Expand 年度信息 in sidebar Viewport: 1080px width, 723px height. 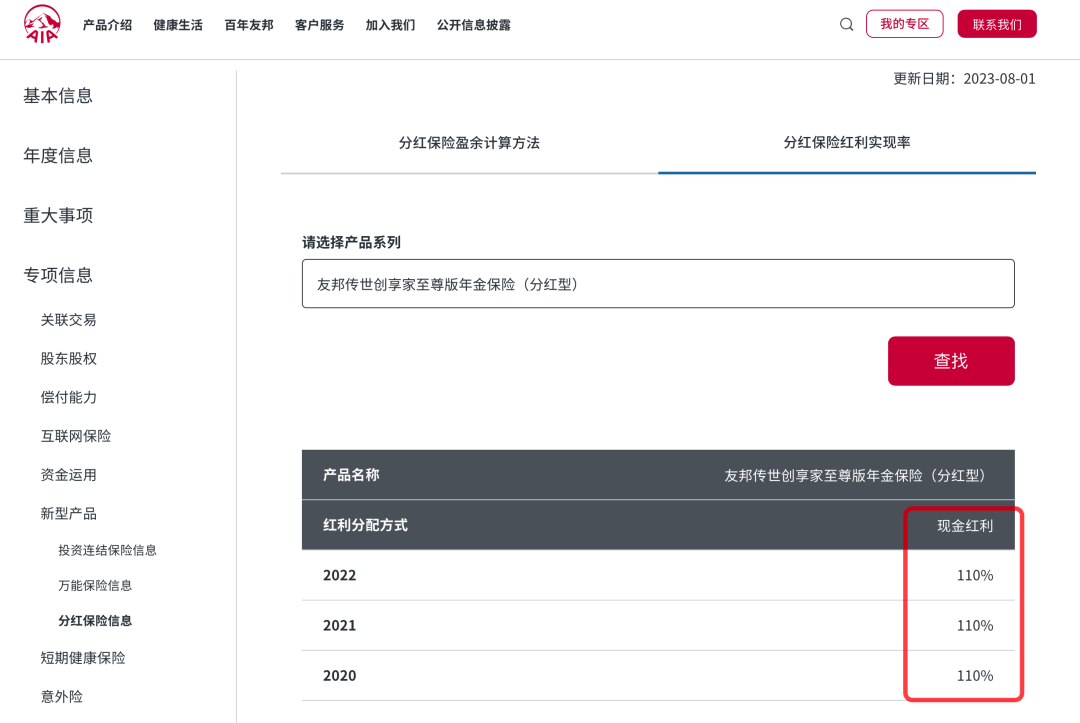point(58,156)
